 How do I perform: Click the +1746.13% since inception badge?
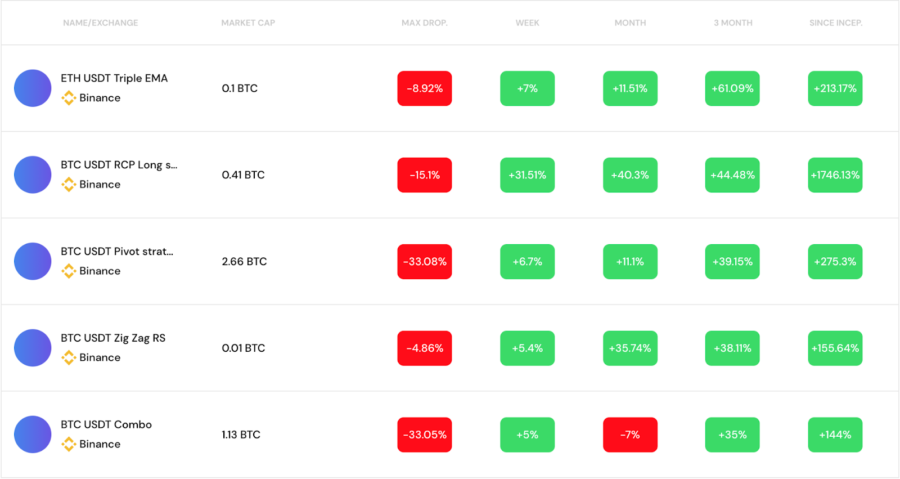[x=835, y=175]
